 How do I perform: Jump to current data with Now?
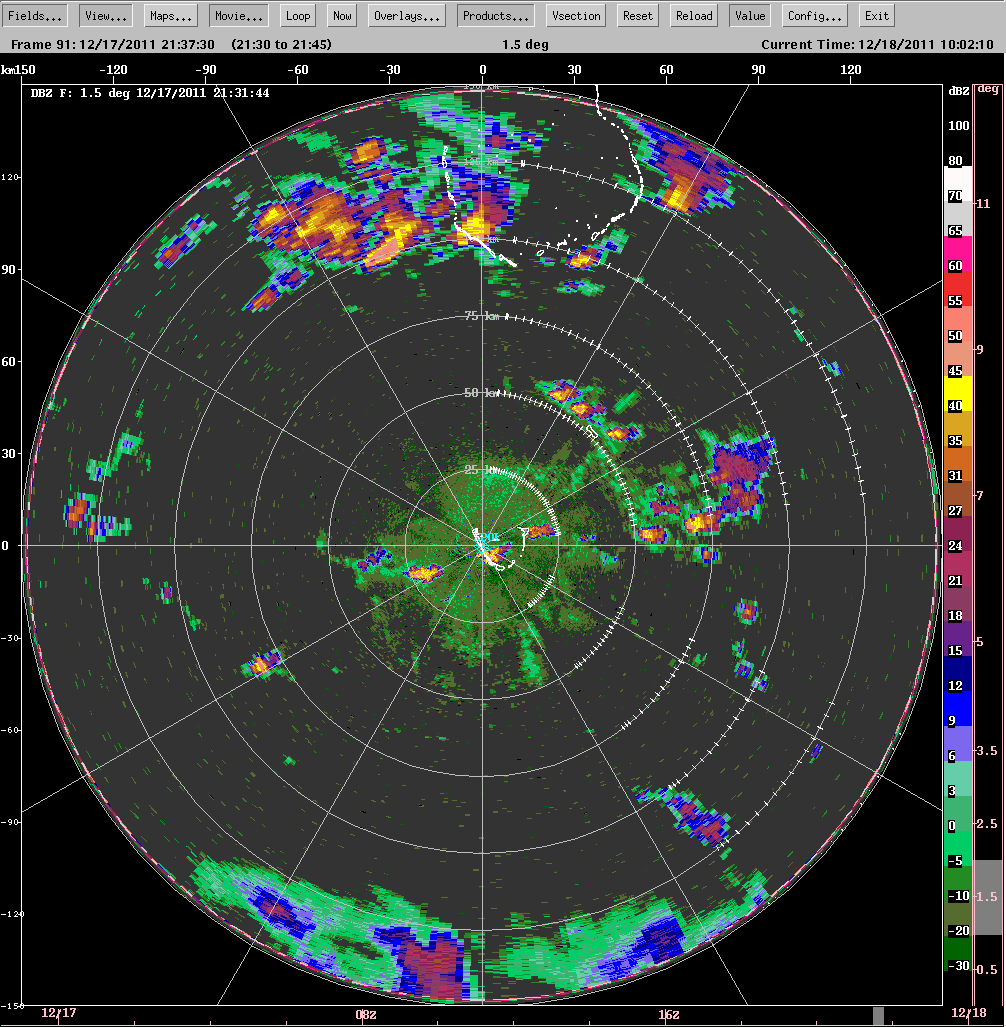(341, 15)
